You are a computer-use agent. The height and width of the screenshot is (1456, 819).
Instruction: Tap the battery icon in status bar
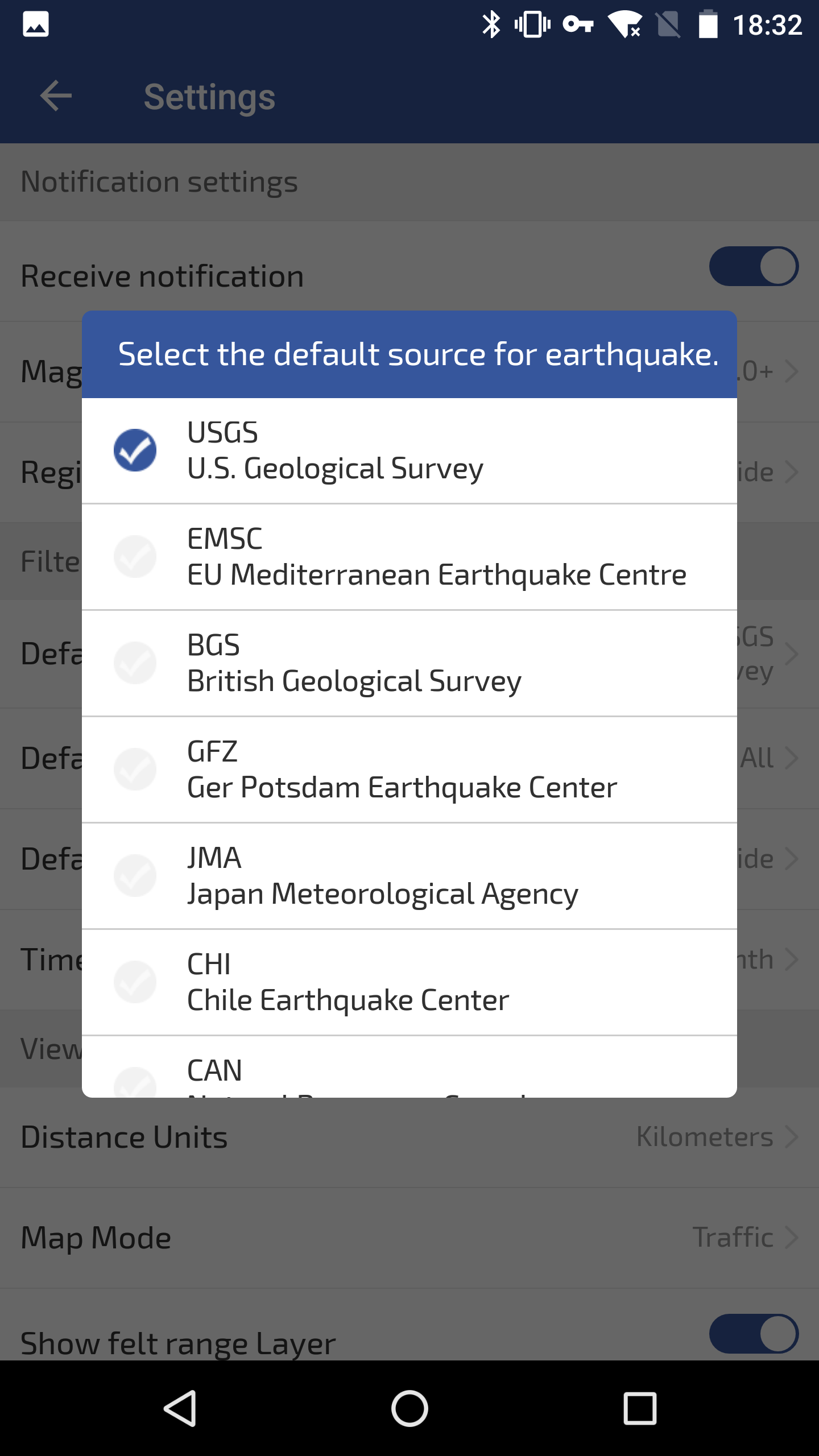pyautogui.click(x=708, y=25)
